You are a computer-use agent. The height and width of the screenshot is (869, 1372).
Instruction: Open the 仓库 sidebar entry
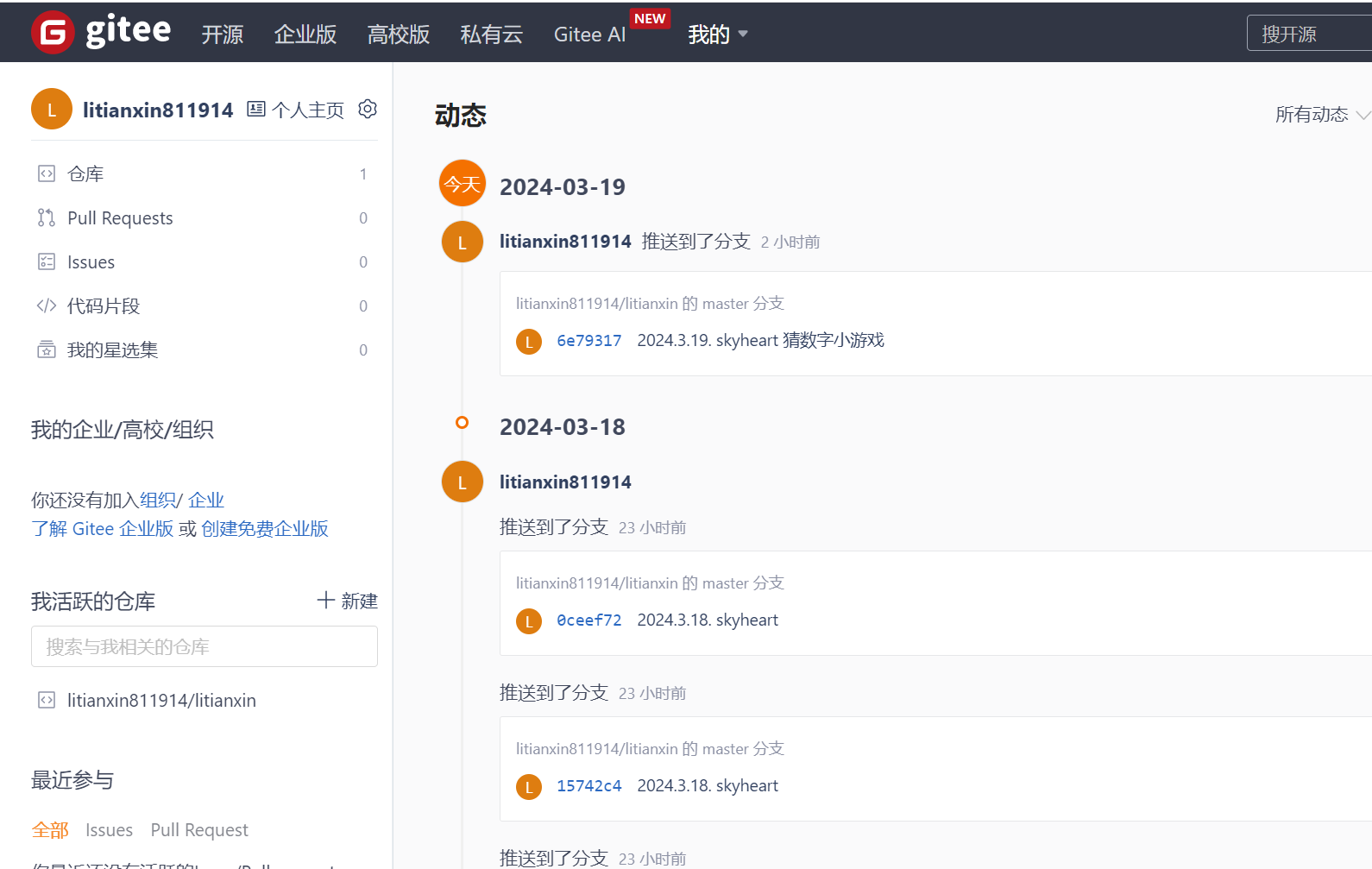[x=205, y=173]
